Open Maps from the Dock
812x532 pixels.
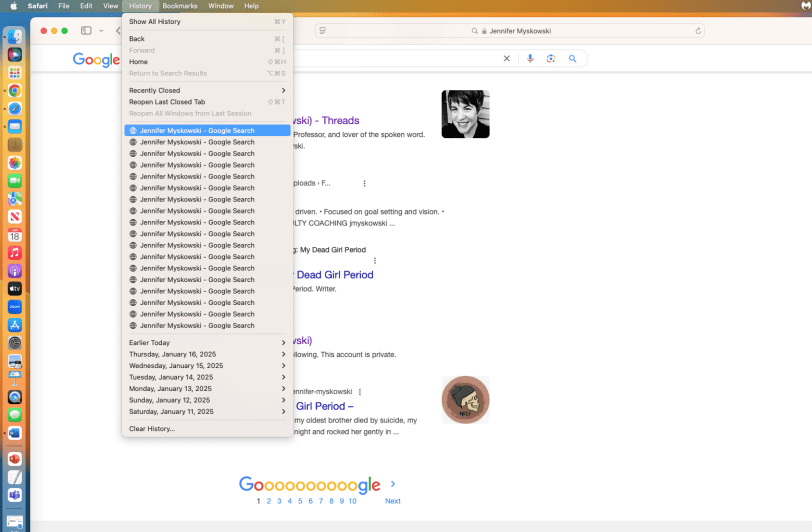(x=14, y=199)
